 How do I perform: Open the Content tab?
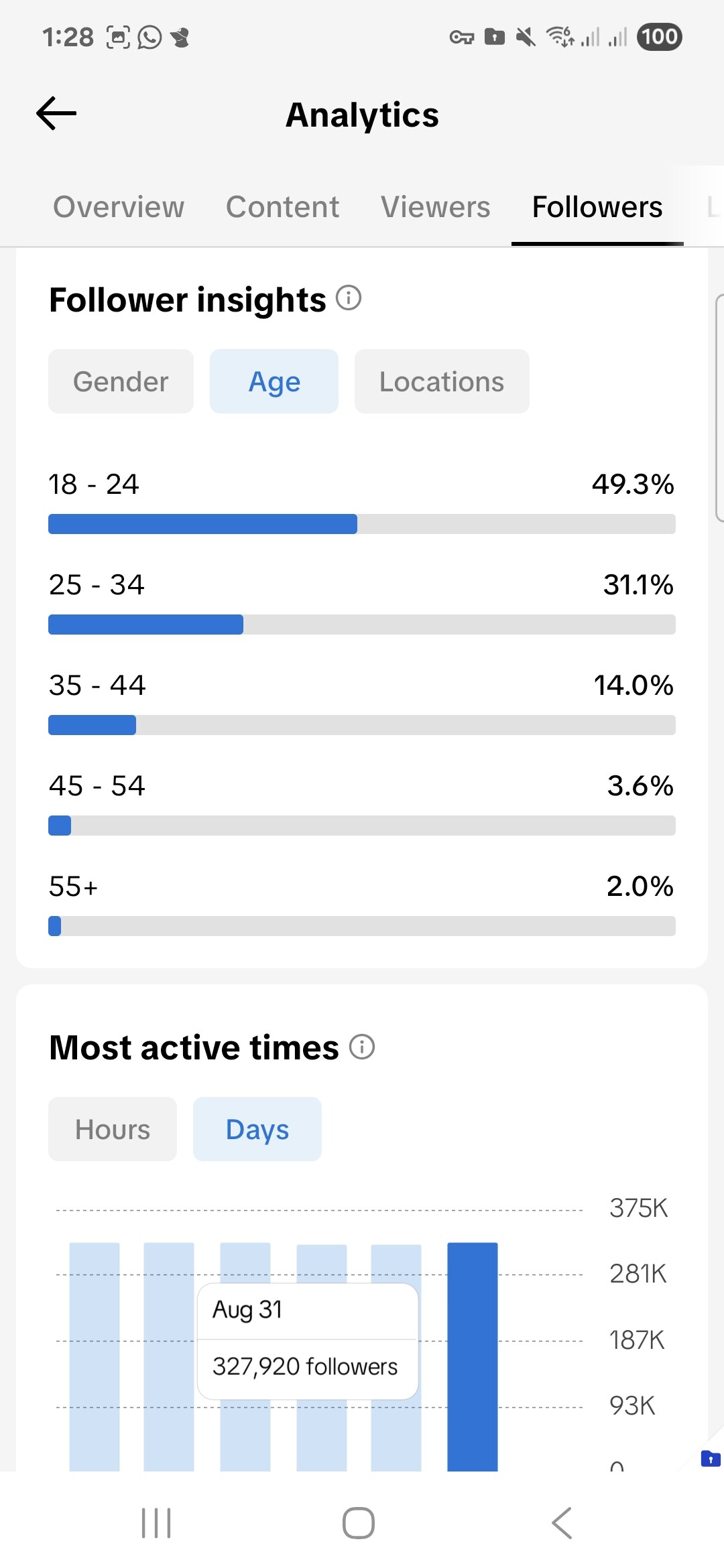[x=282, y=207]
